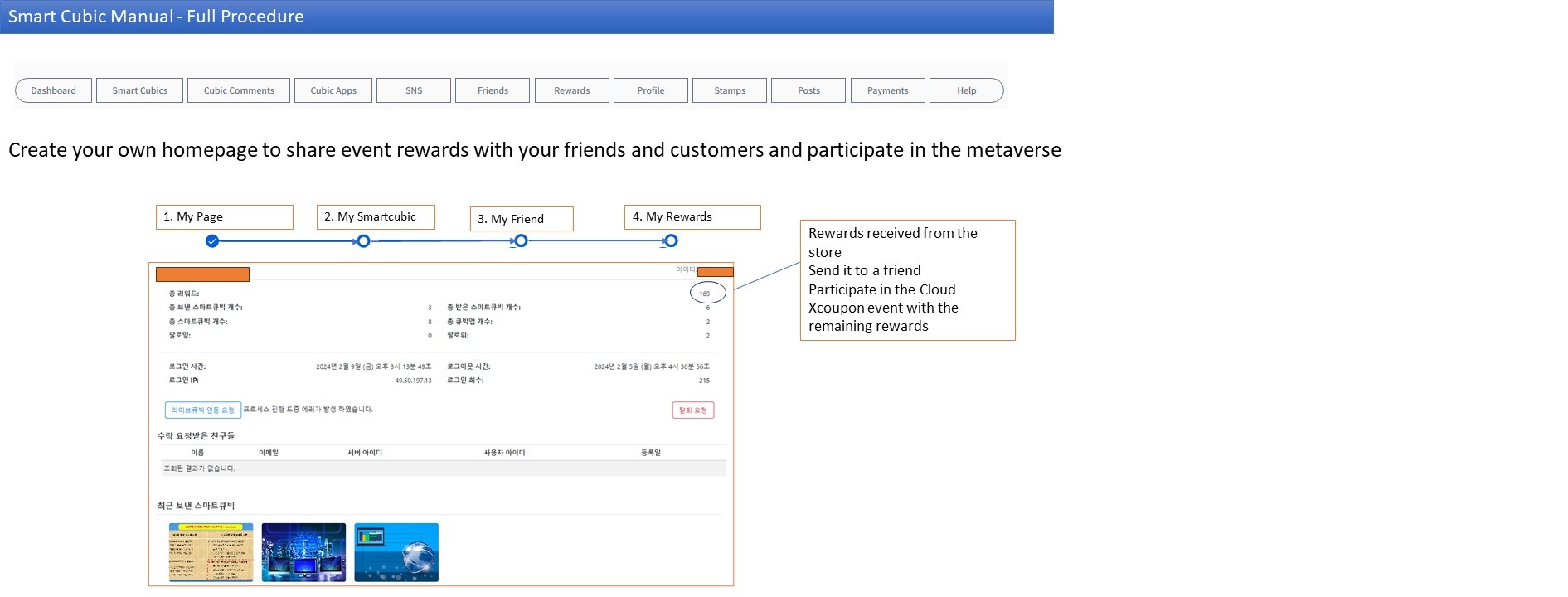Click the completed My Page step marker
Image resolution: width=1568 pixels, height=597 pixels.
coord(212,241)
